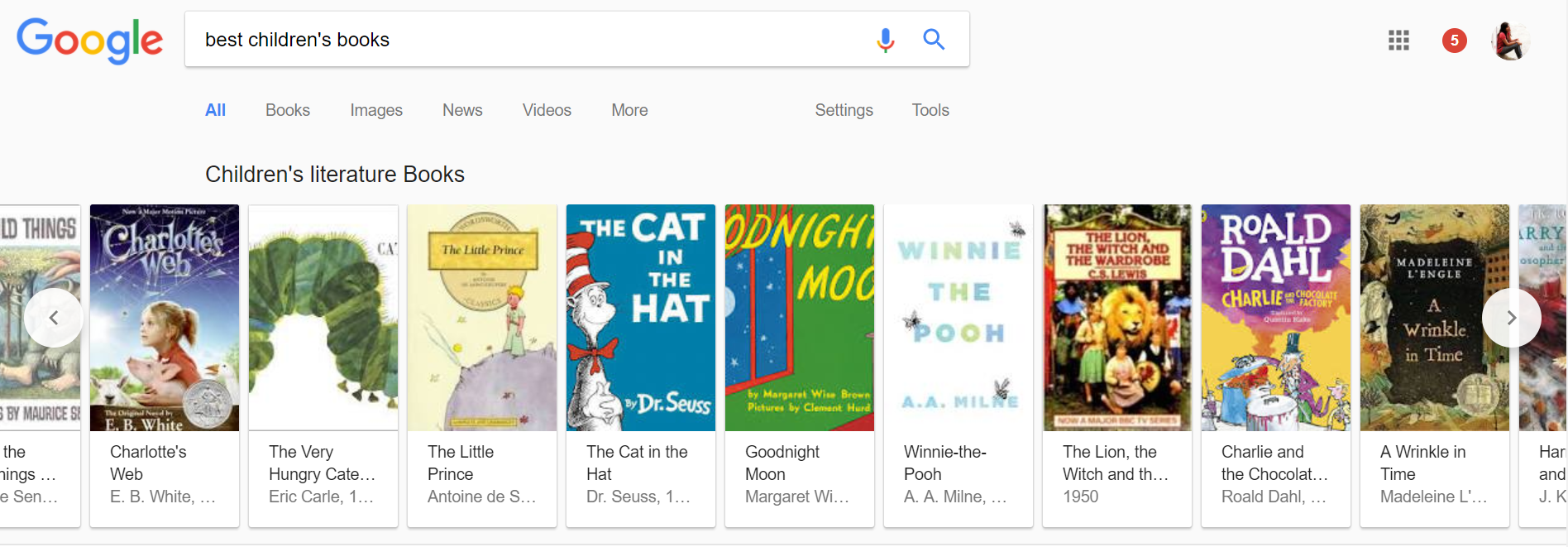Viewport: 1568px width, 547px height.
Task: Open The Cat in the Hat cover
Action: pyautogui.click(x=641, y=318)
